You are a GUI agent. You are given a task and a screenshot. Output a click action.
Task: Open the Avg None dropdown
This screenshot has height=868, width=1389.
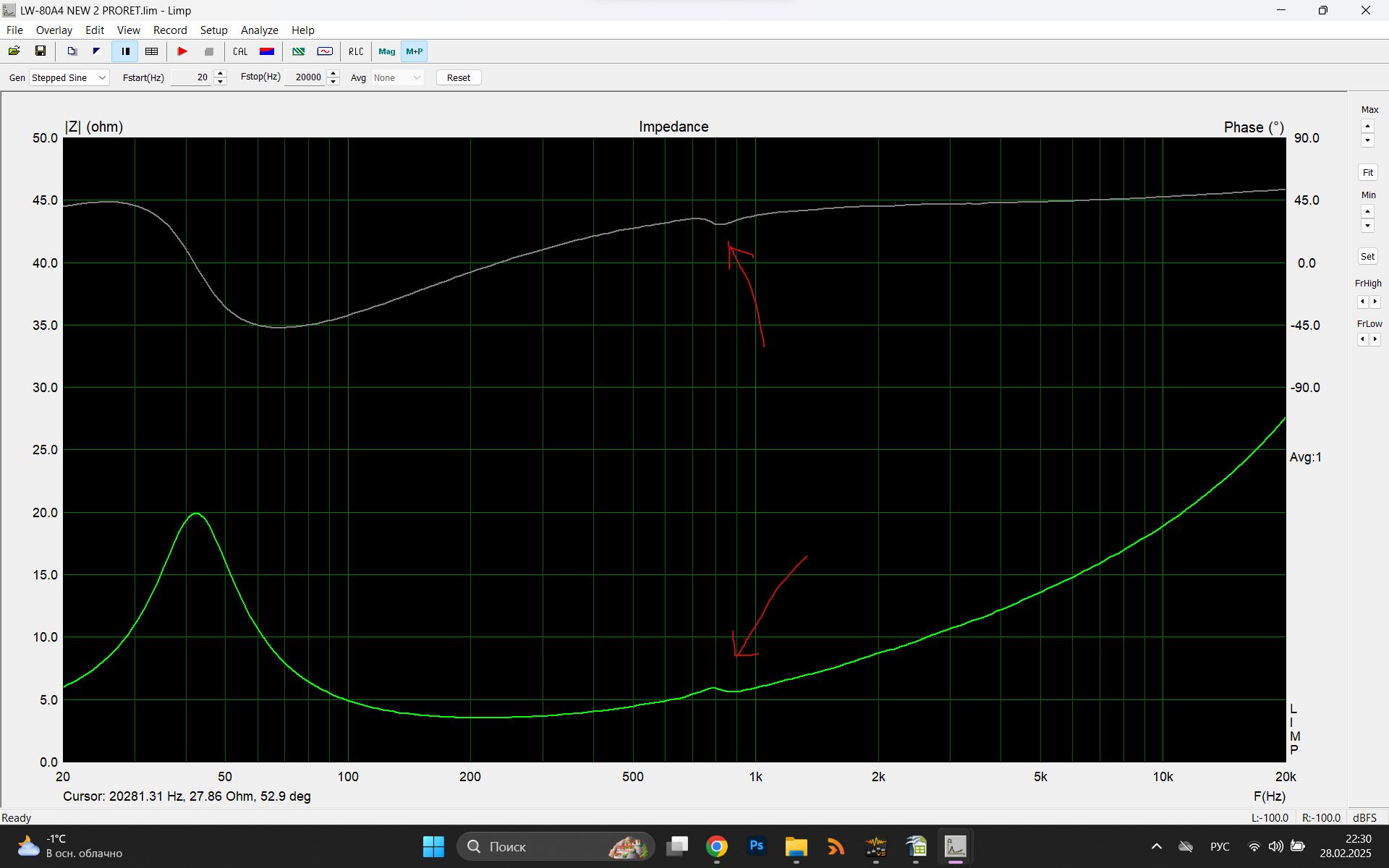[x=397, y=77]
